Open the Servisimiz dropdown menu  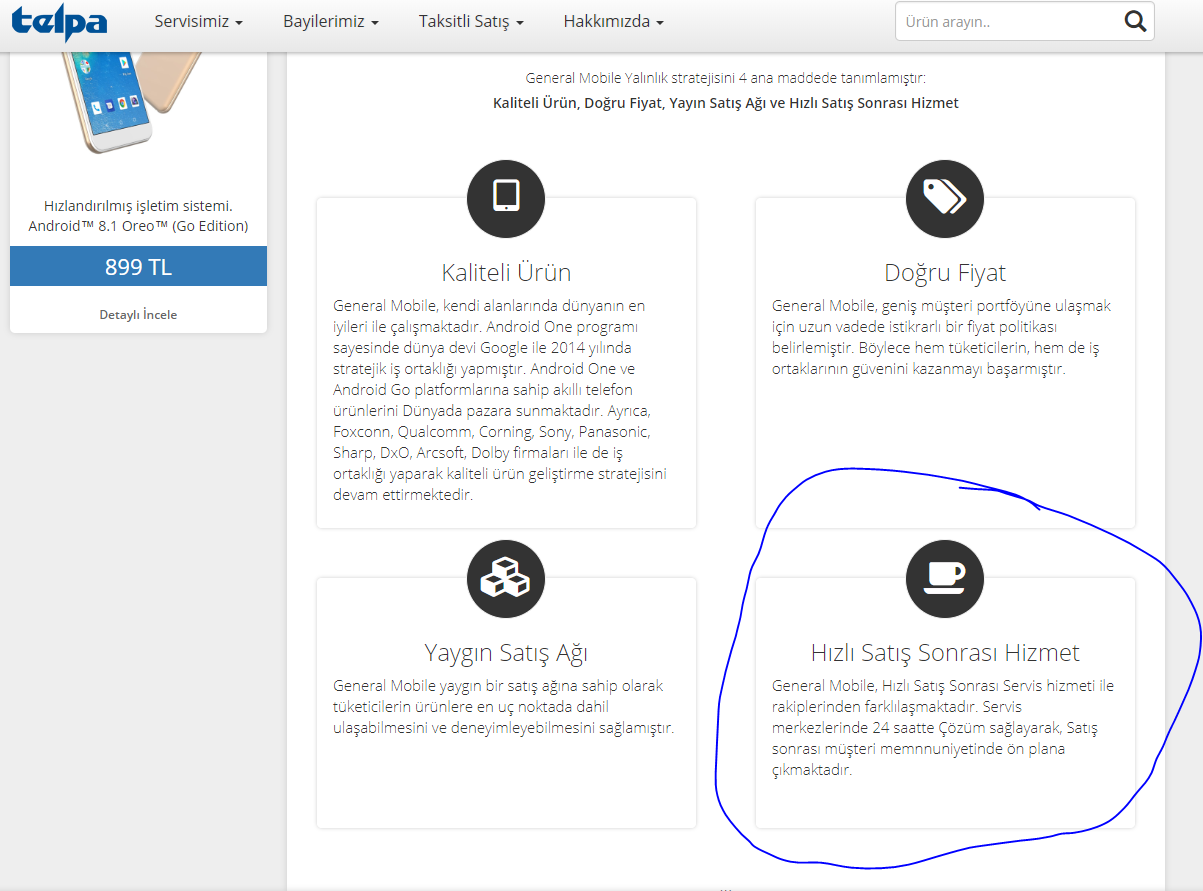[x=199, y=21]
